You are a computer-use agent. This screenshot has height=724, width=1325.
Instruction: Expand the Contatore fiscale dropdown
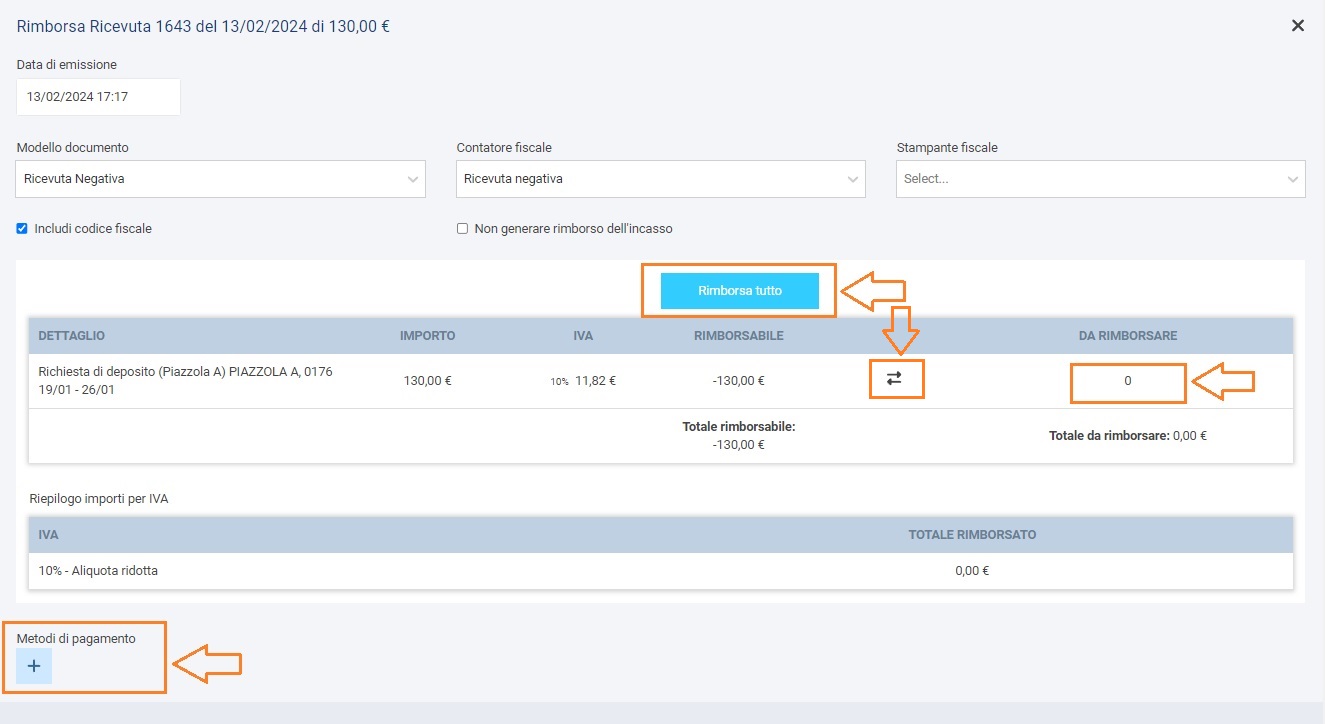pyautogui.click(x=660, y=179)
